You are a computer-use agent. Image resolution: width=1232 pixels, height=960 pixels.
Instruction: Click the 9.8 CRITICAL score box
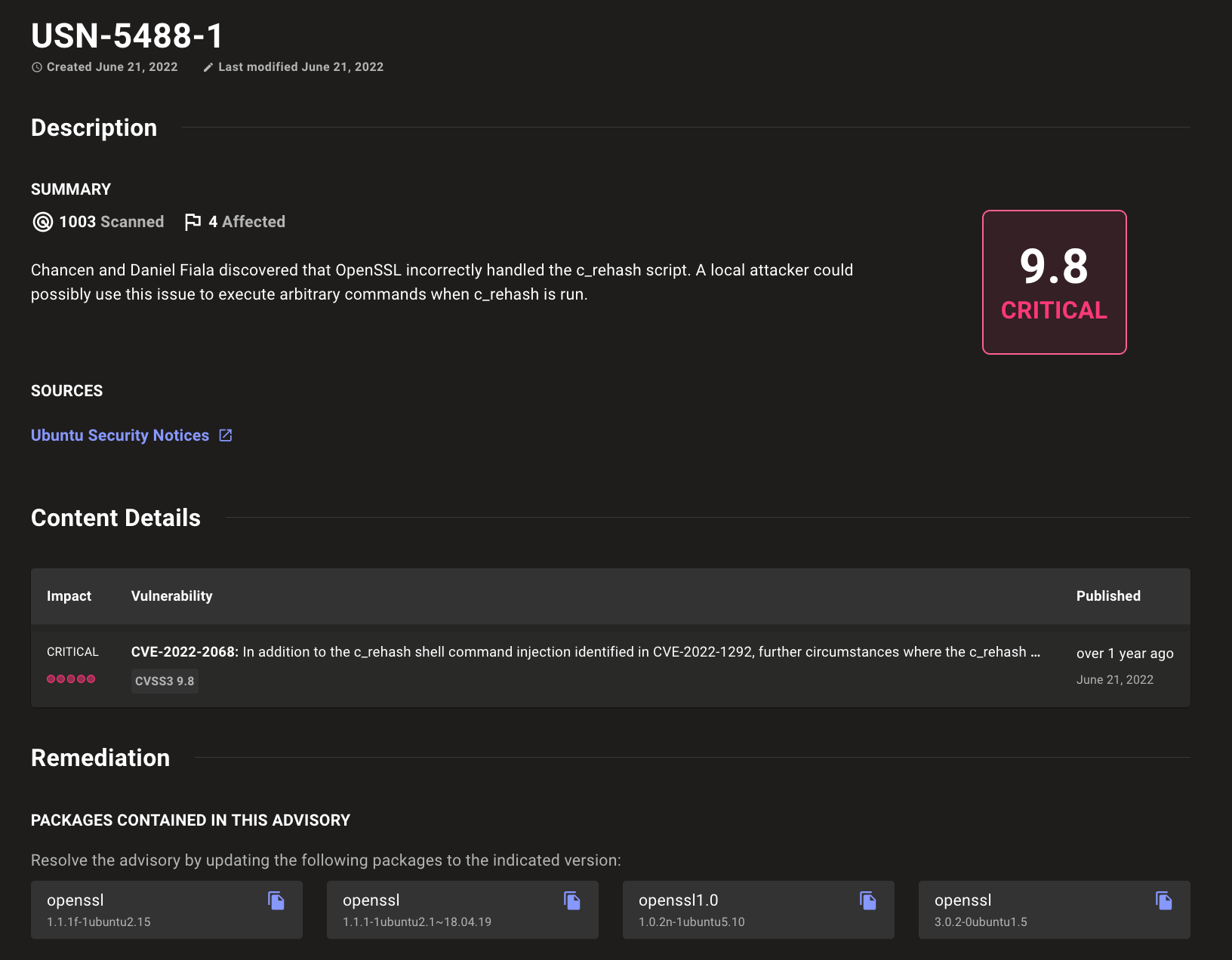(1054, 282)
